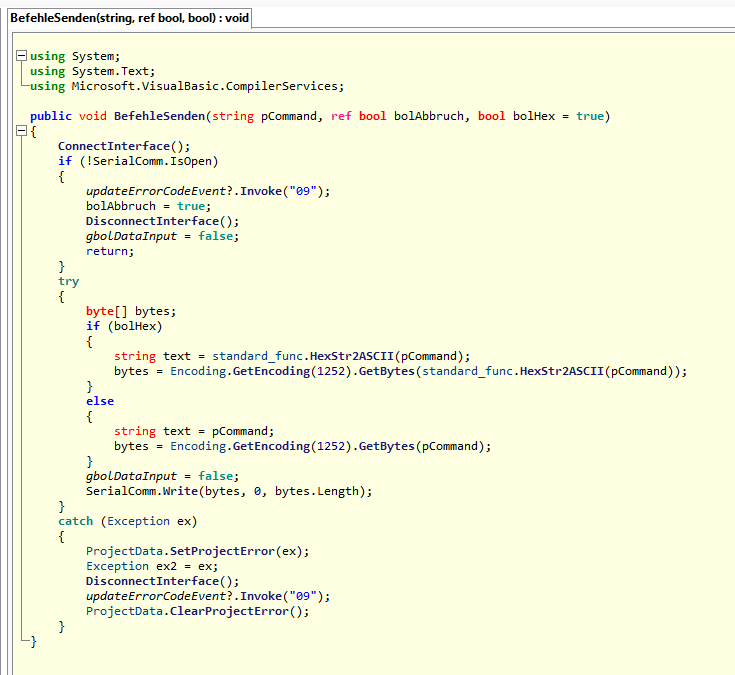The height and width of the screenshot is (675, 735).
Task: Click 'Exception ex2 = ex;' line
Action: click(152, 566)
